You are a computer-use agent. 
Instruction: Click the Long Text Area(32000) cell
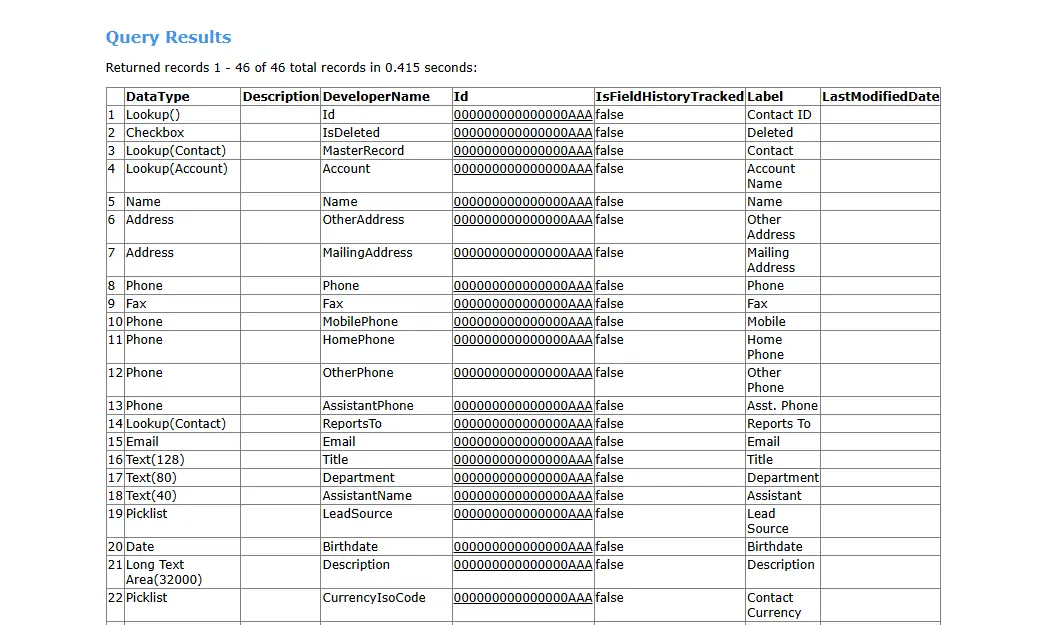coord(163,572)
